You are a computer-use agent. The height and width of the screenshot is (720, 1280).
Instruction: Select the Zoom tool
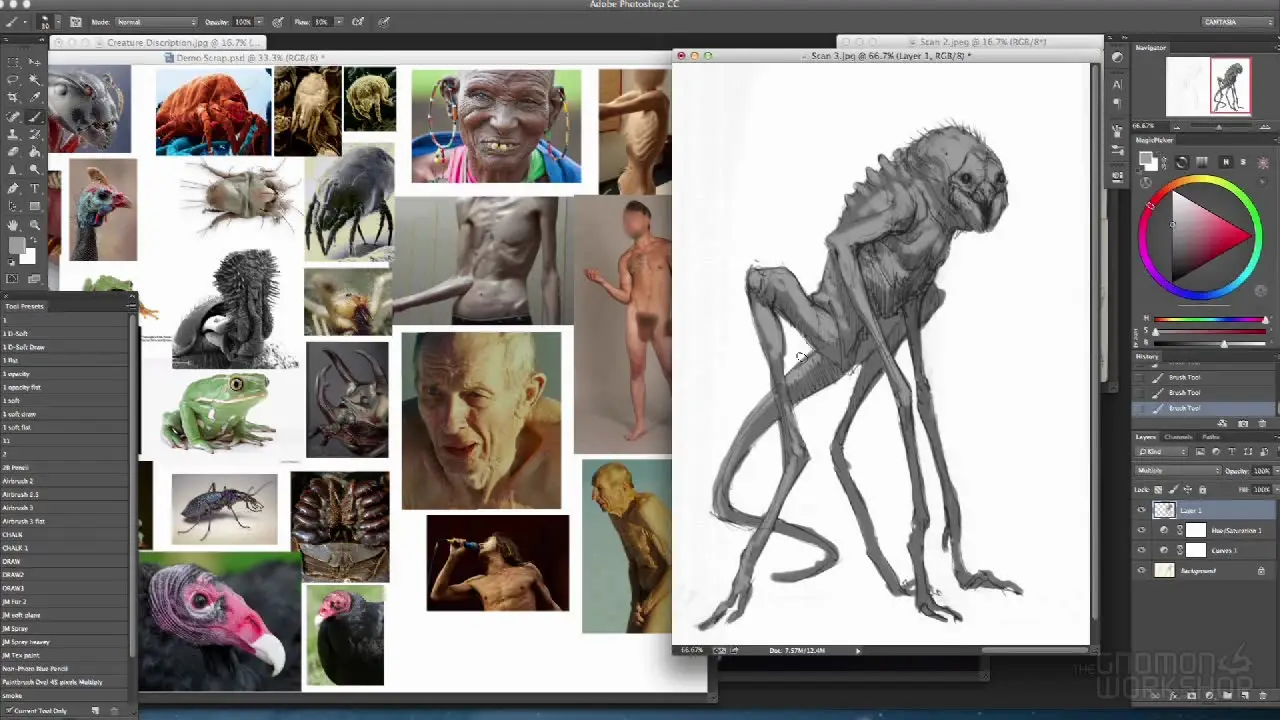coord(34,224)
